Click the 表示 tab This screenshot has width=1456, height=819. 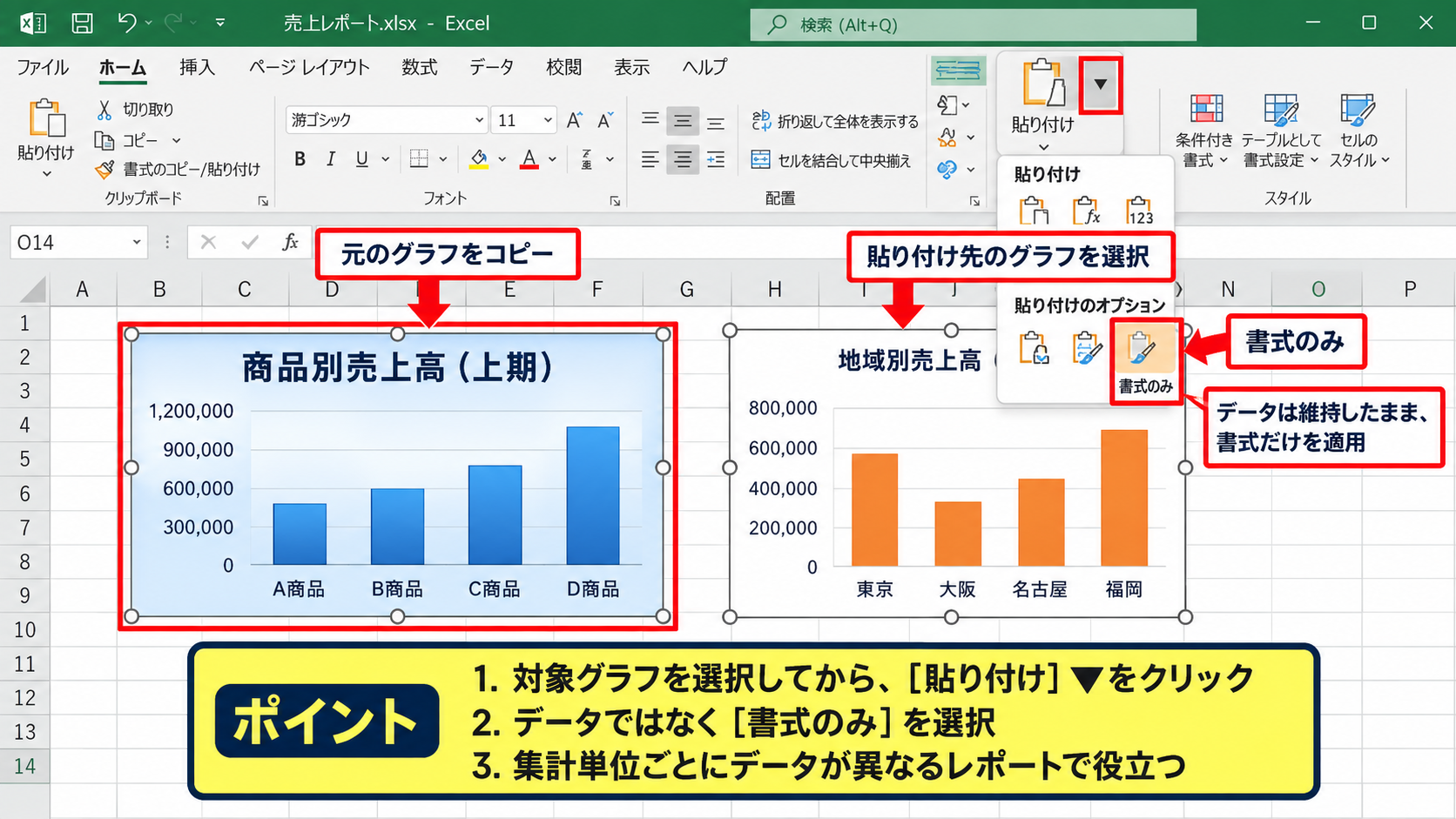pos(631,67)
